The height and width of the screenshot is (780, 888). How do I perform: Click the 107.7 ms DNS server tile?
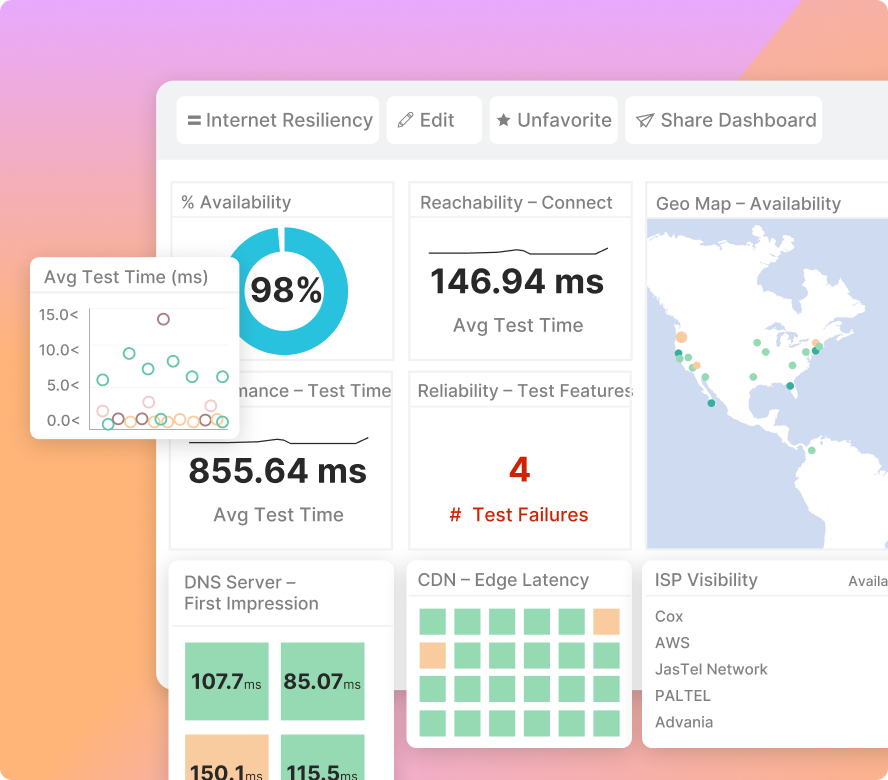227,681
